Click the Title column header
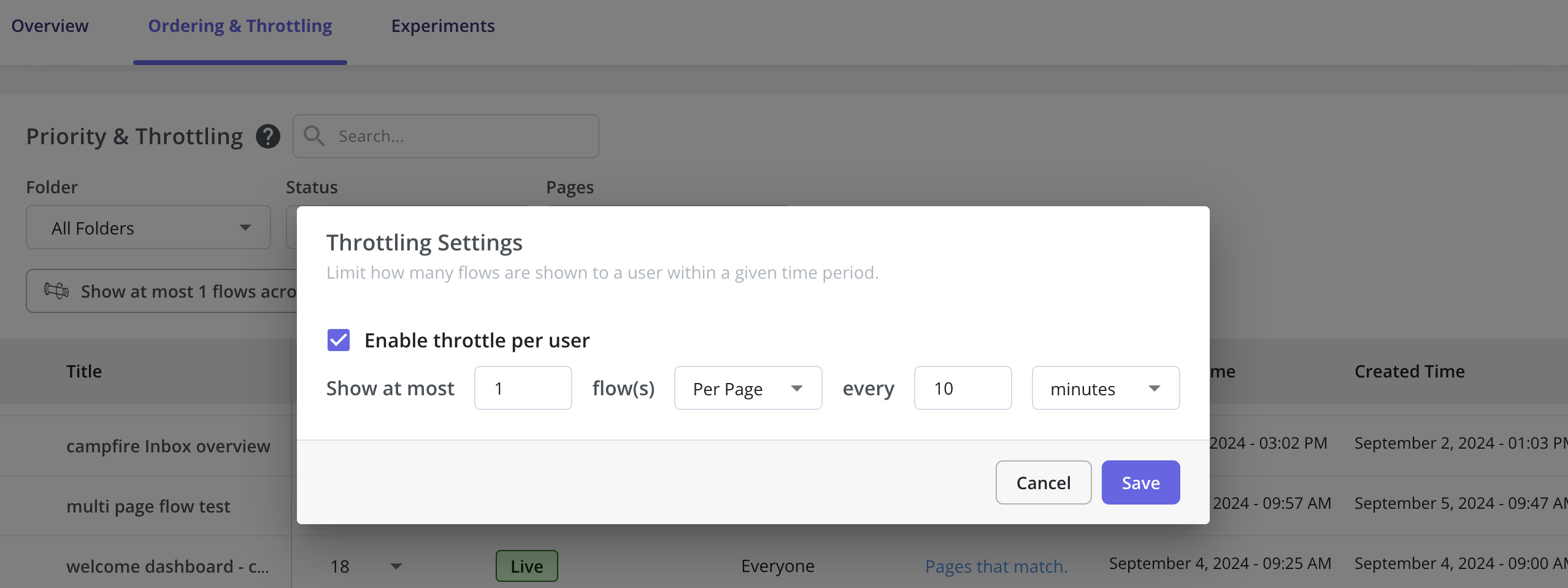 [84, 371]
